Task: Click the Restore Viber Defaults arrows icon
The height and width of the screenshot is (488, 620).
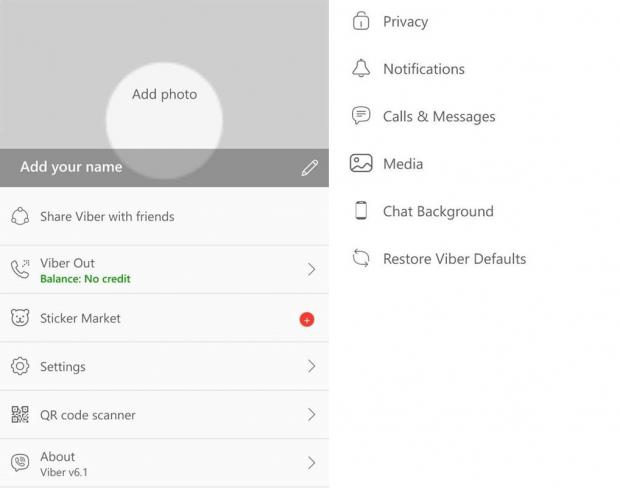Action: (361, 259)
